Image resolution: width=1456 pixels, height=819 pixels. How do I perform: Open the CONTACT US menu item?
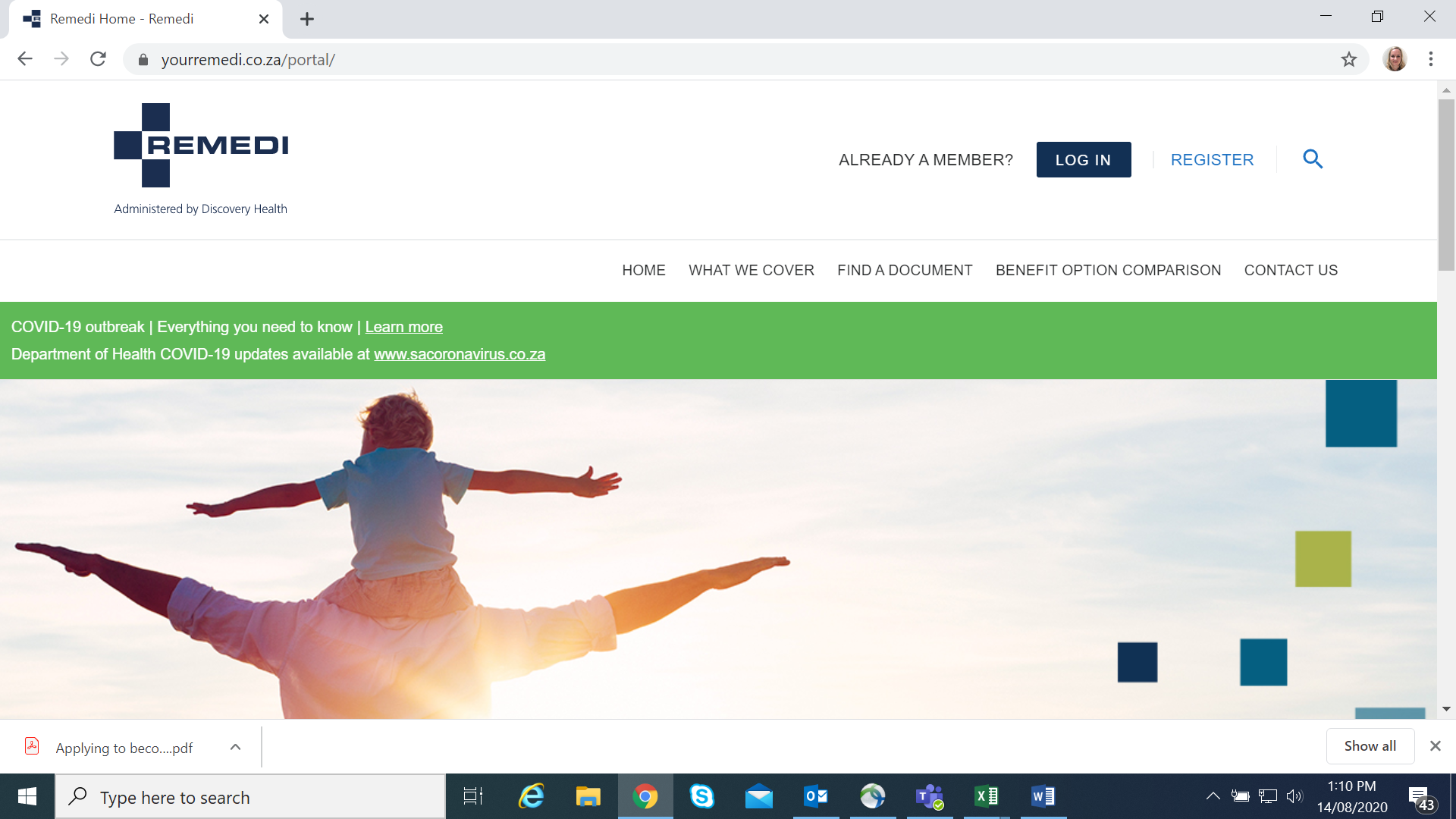click(1291, 271)
